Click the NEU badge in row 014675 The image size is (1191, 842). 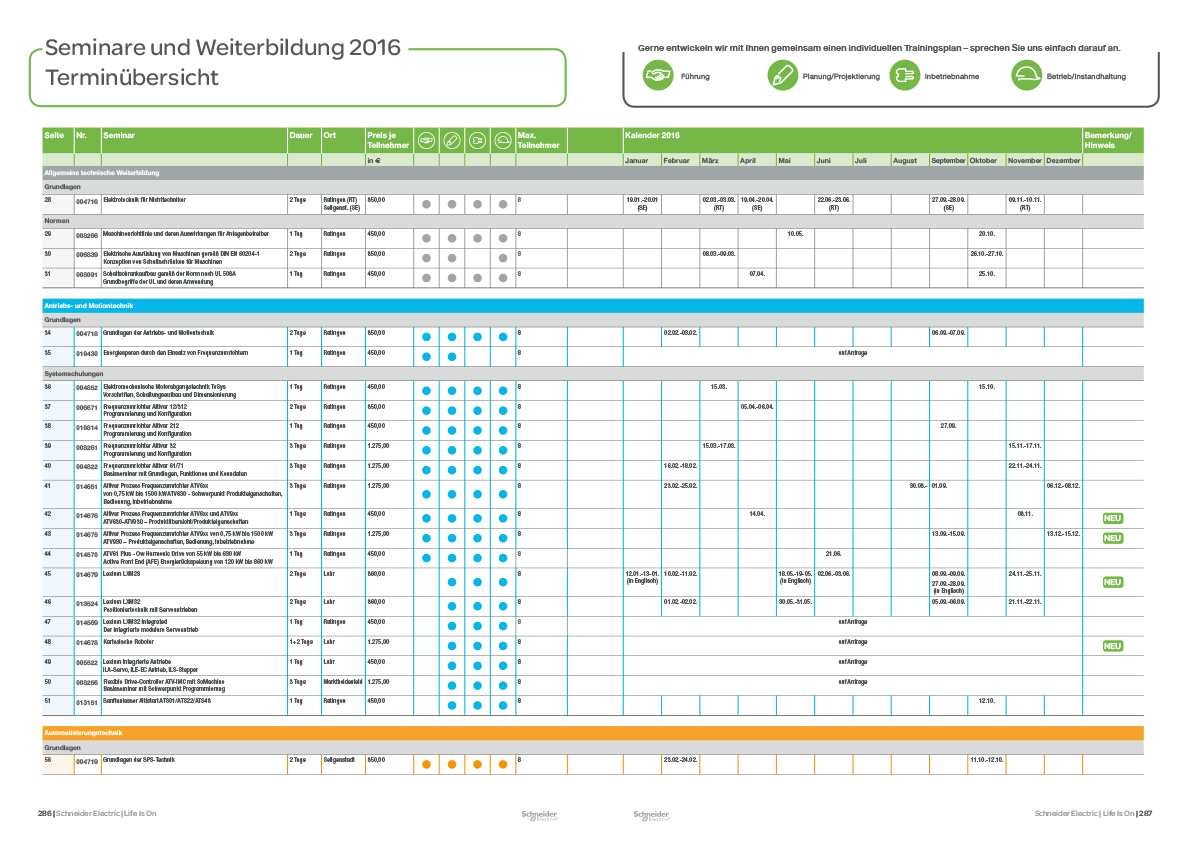tap(1113, 538)
